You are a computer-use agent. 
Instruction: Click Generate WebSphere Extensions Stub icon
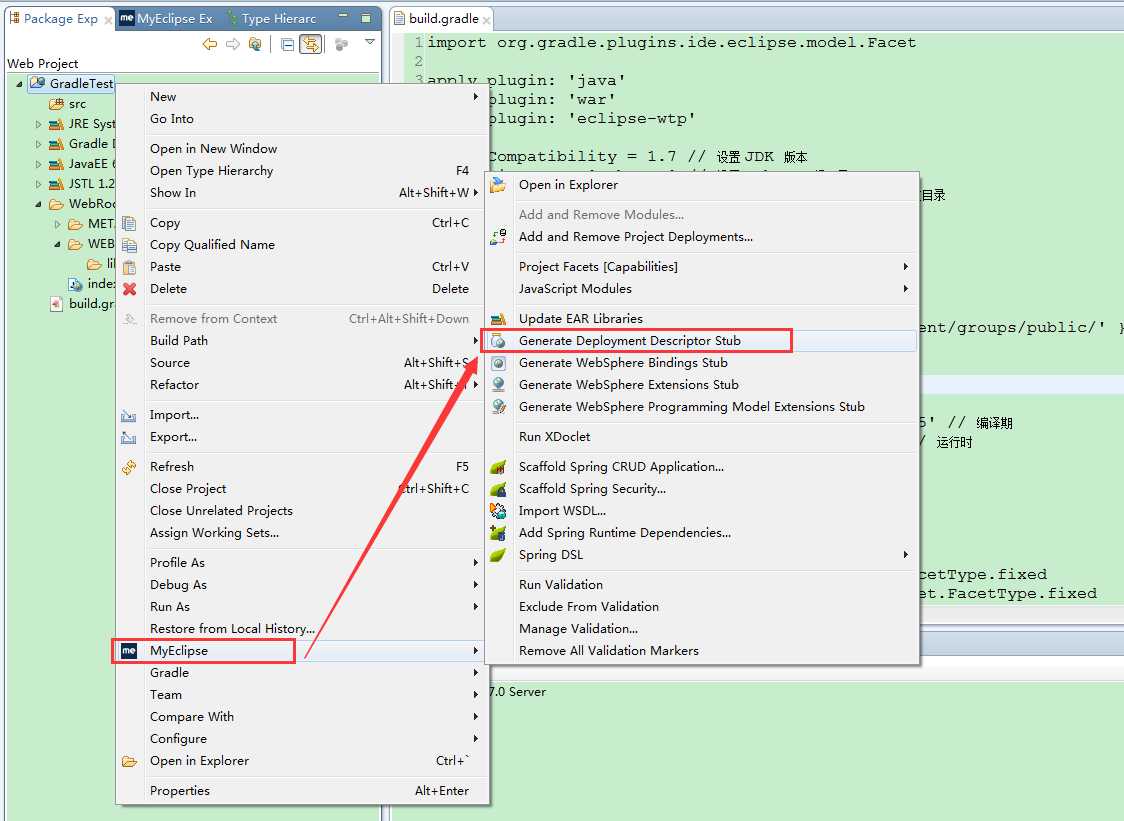click(498, 385)
